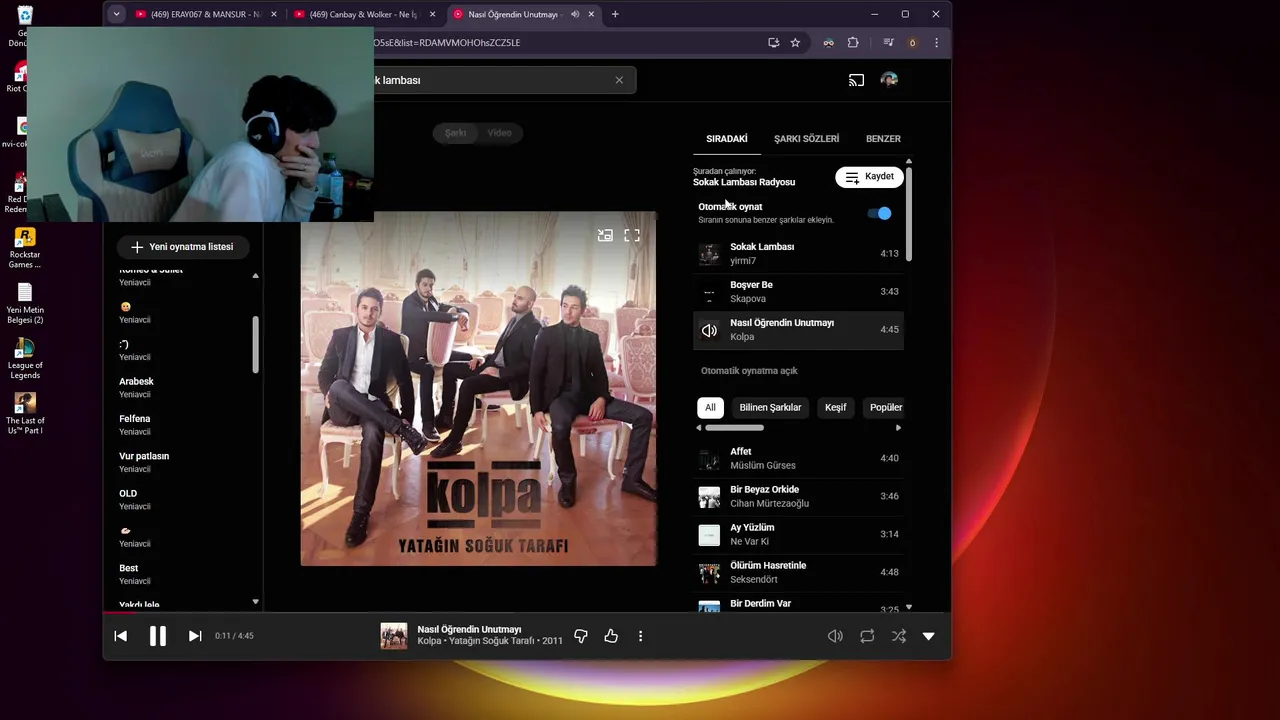
Task: Click the speaker icon on Nasıl Öğrendin Unutmayı
Action: [x=709, y=330]
